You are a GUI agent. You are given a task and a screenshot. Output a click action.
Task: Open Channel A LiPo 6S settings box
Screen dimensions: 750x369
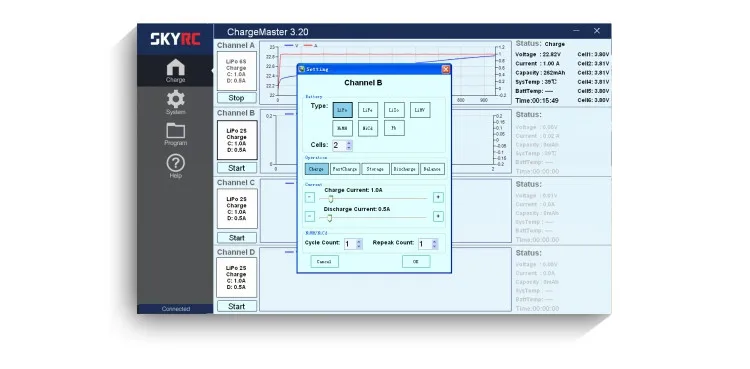(236, 71)
